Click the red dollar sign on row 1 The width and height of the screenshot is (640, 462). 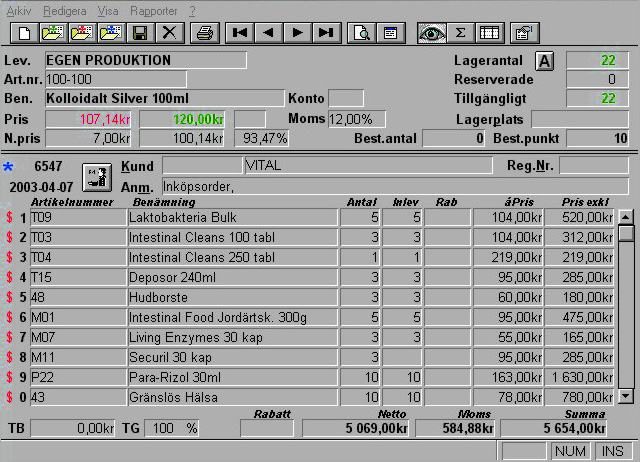[10, 217]
